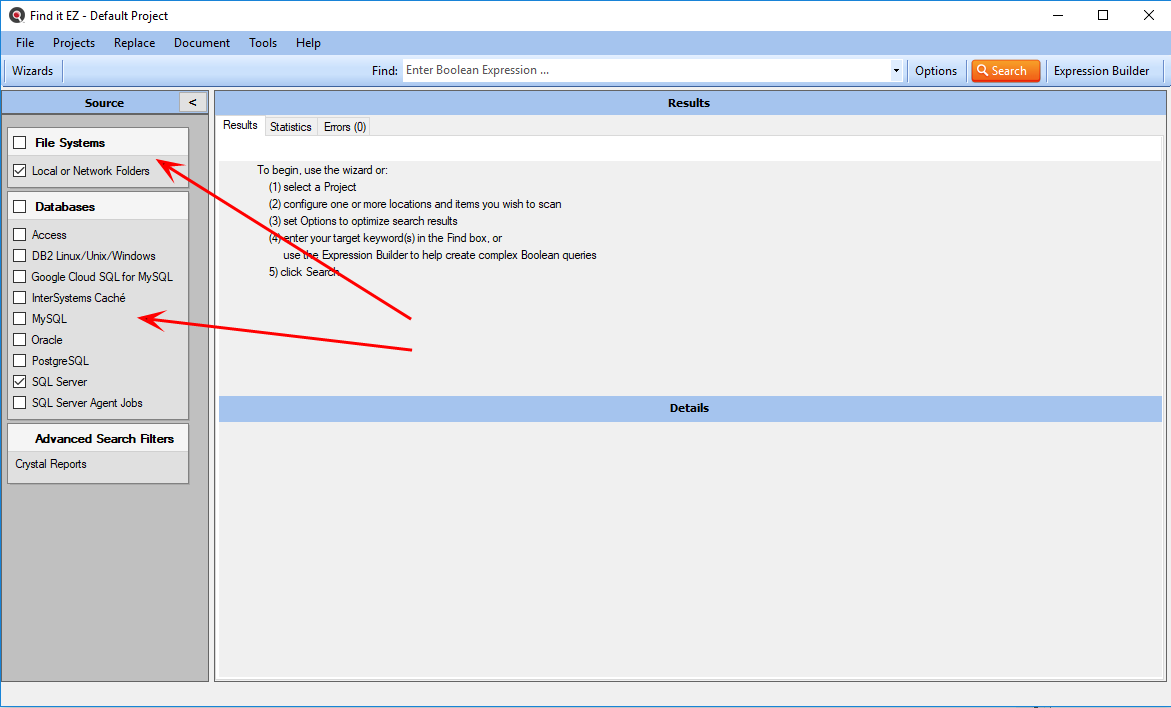Enable the Access database checkbox
1171x708 pixels.
pyautogui.click(x=19, y=235)
